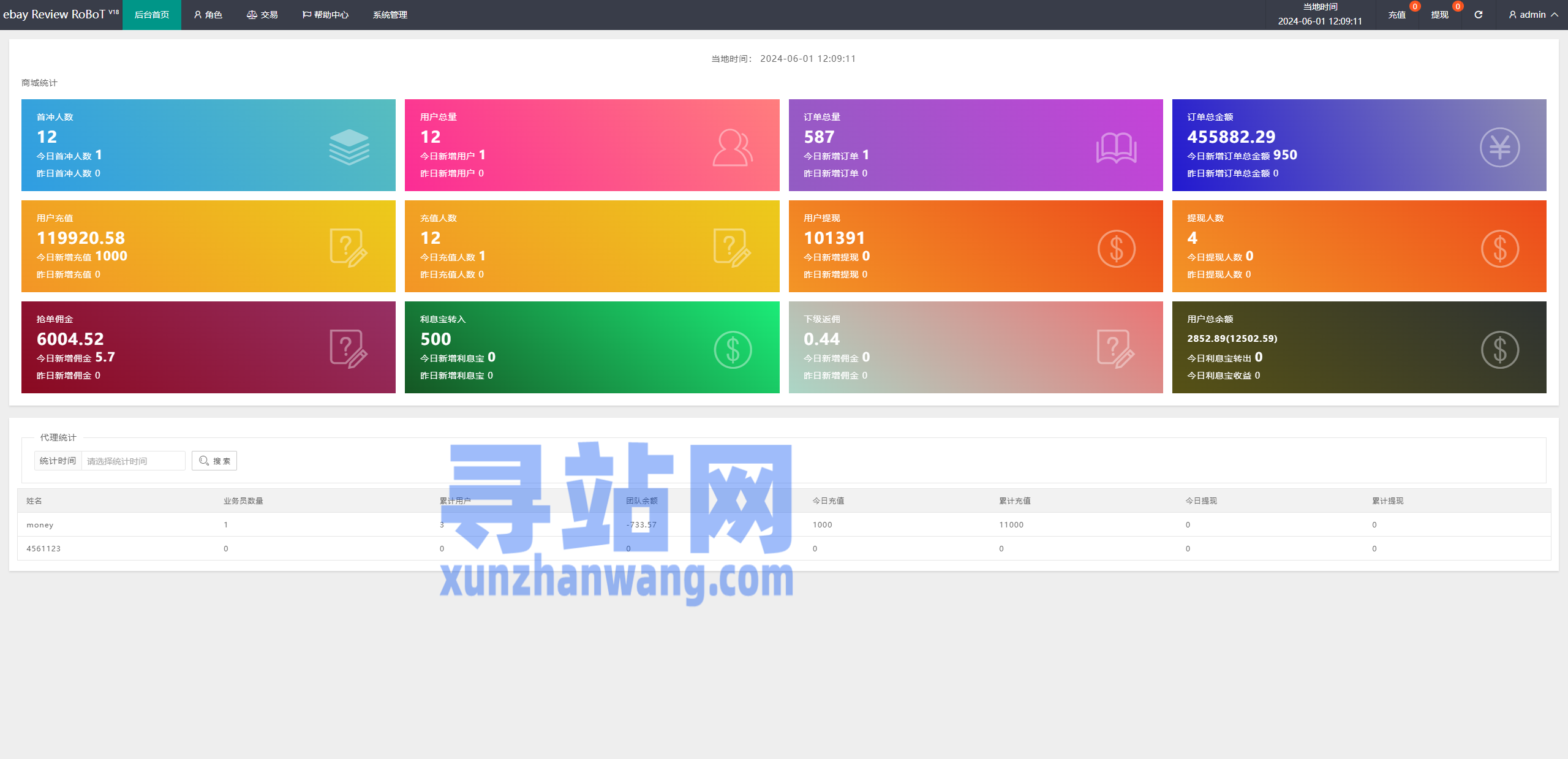
Task: Click the 今日新增佣金 5.7 text
Action: pos(75,357)
